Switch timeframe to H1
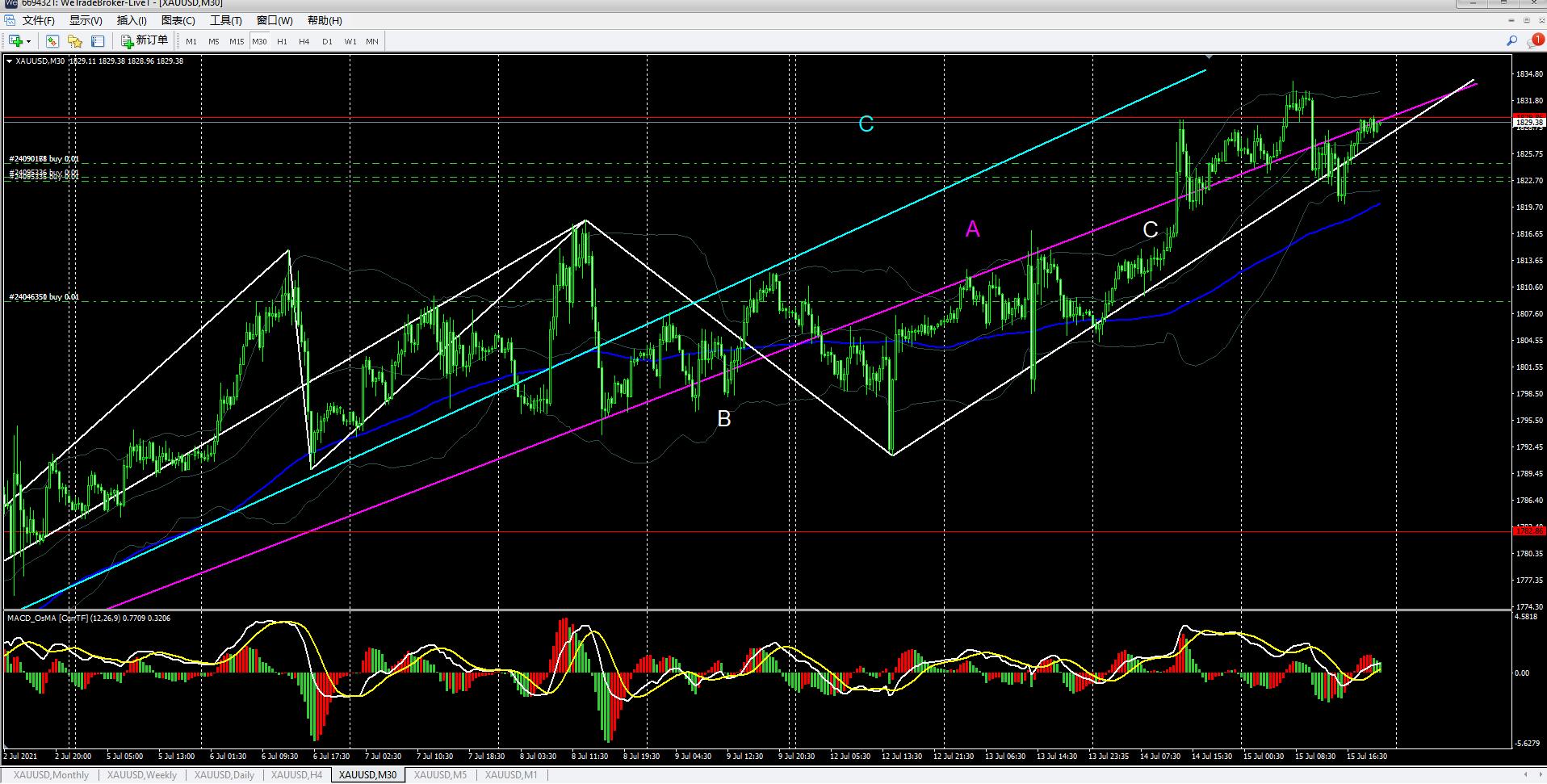 [282, 41]
